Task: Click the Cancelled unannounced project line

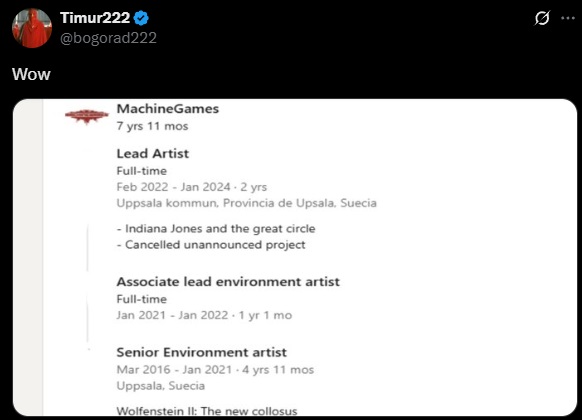Action: 211,245
